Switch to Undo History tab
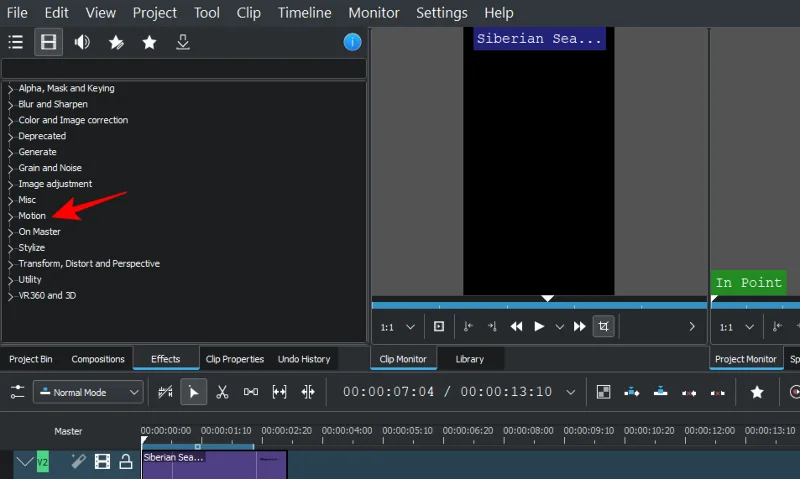This screenshot has width=800, height=479. pyautogui.click(x=304, y=359)
